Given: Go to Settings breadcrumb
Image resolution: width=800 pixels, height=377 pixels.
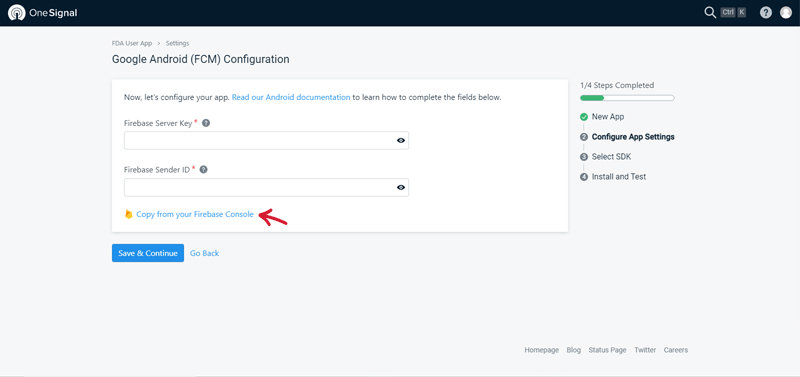Looking at the screenshot, I should coord(177,43).
